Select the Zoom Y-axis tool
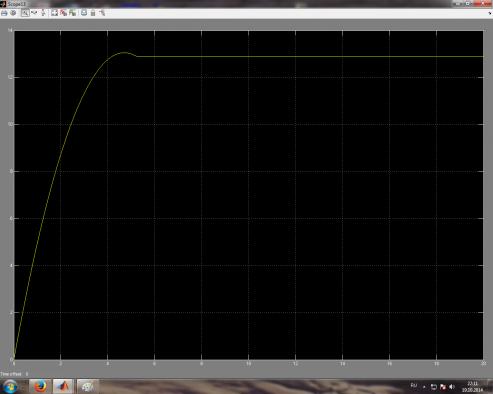Viewport: 493px width, 394px height. coord(44,13)
